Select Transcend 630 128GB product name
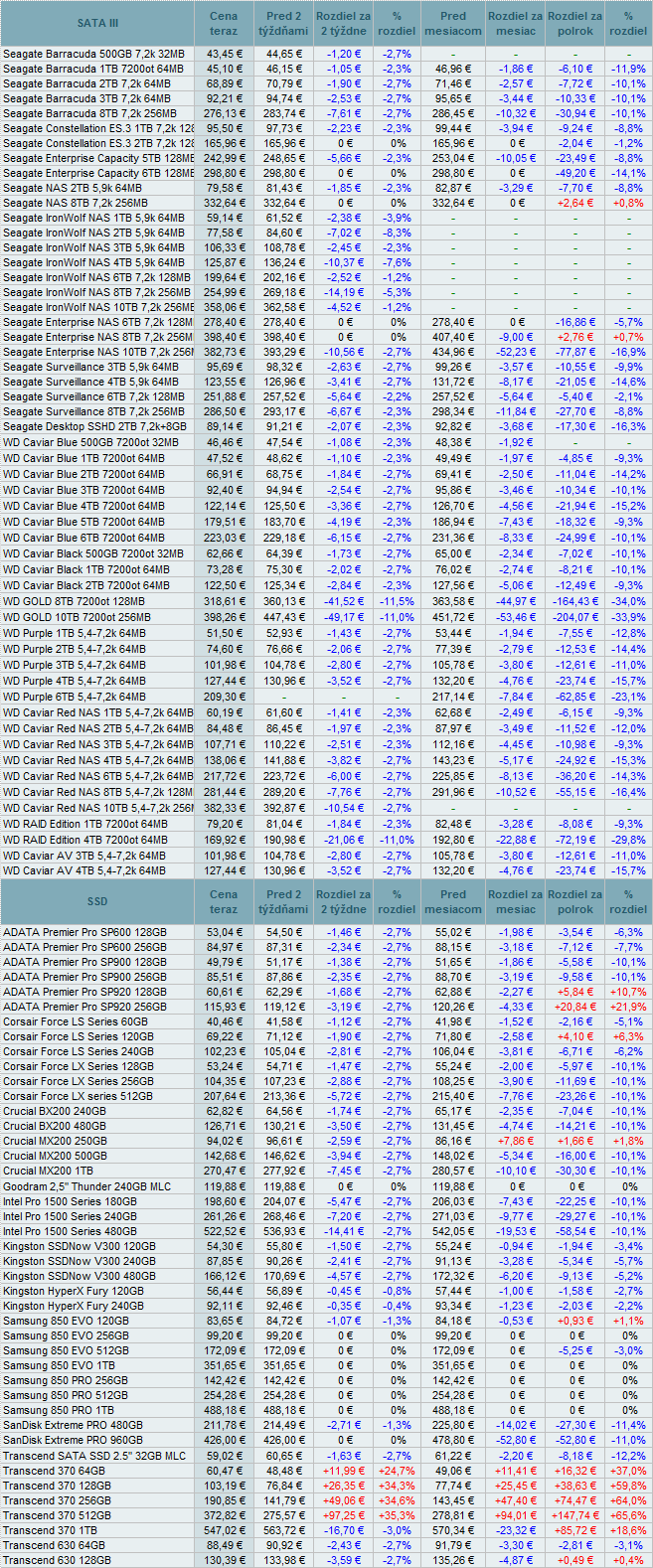 (x=56, y=1560)
